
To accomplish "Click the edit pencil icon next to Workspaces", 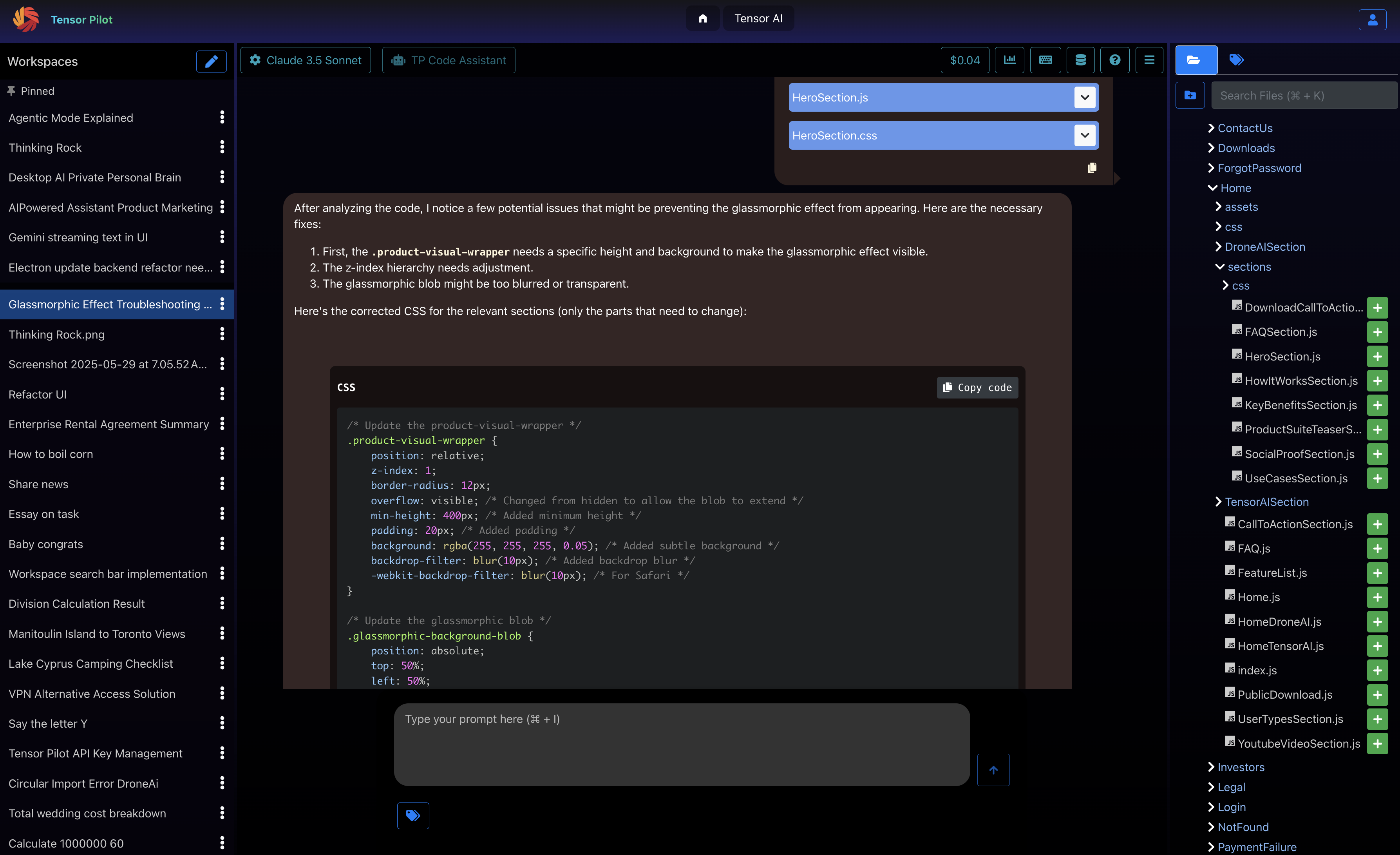I will (211, 62).
